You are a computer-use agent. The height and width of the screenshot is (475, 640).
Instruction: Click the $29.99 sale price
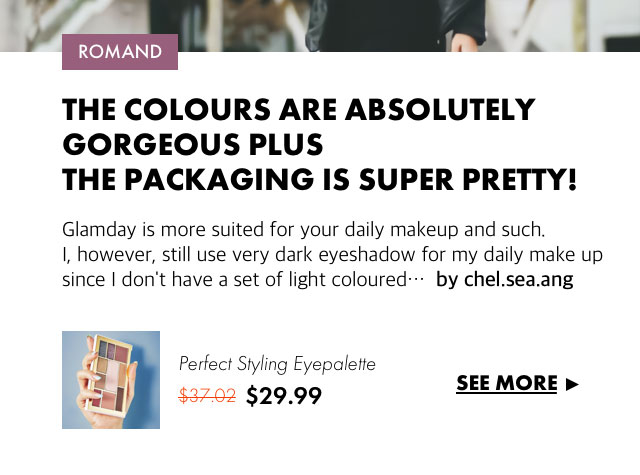pos(284,397)
